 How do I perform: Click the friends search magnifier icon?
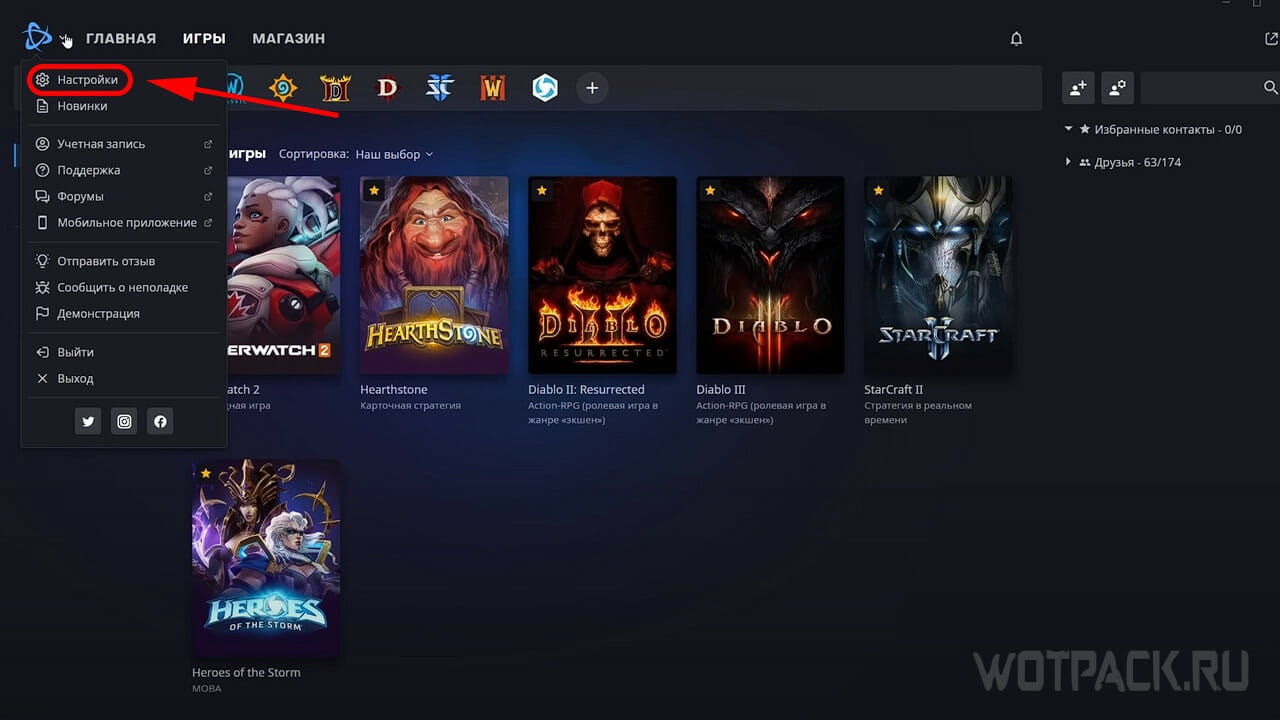click(1270, 88)
